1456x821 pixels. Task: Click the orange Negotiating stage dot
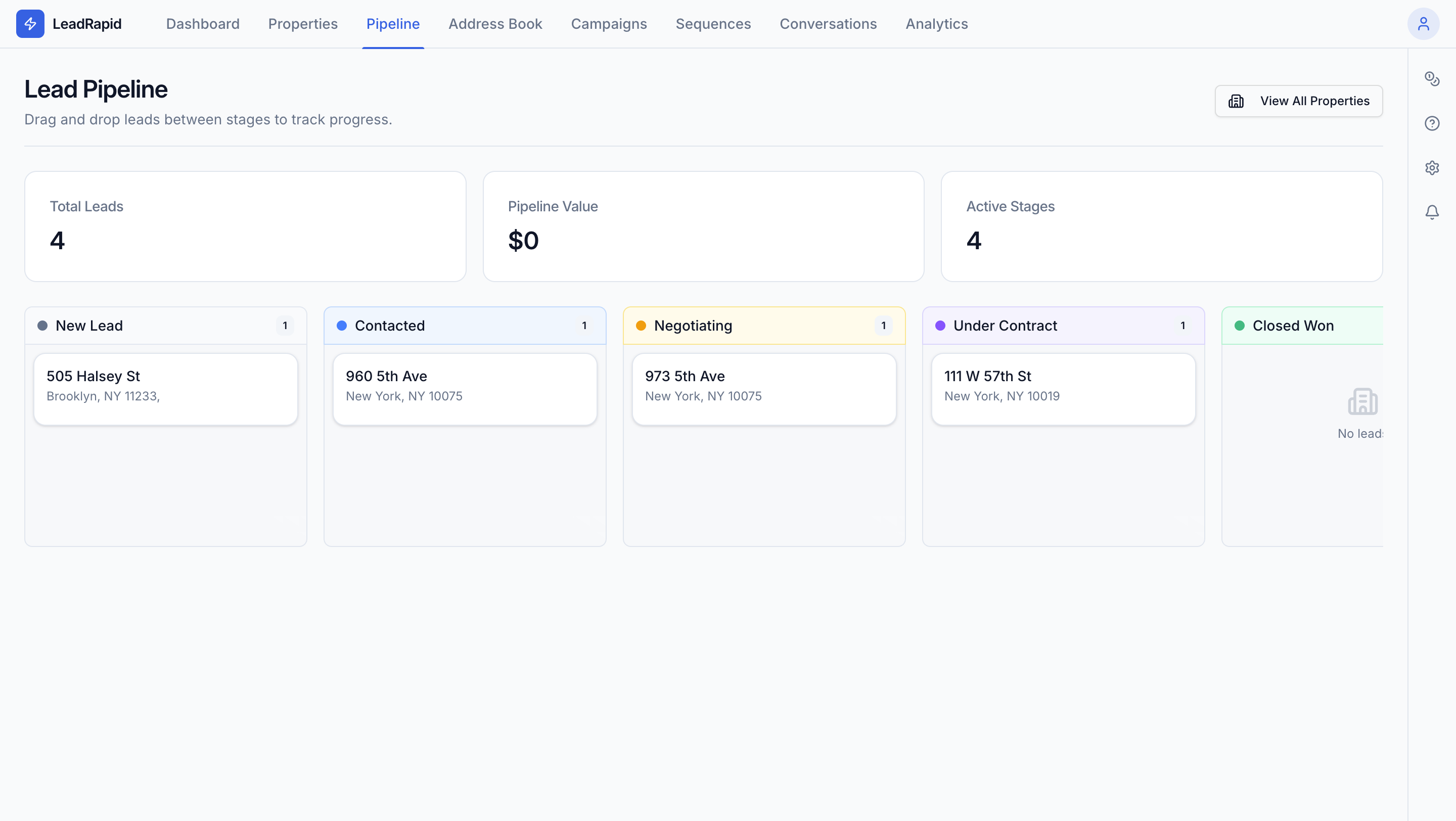641,326
